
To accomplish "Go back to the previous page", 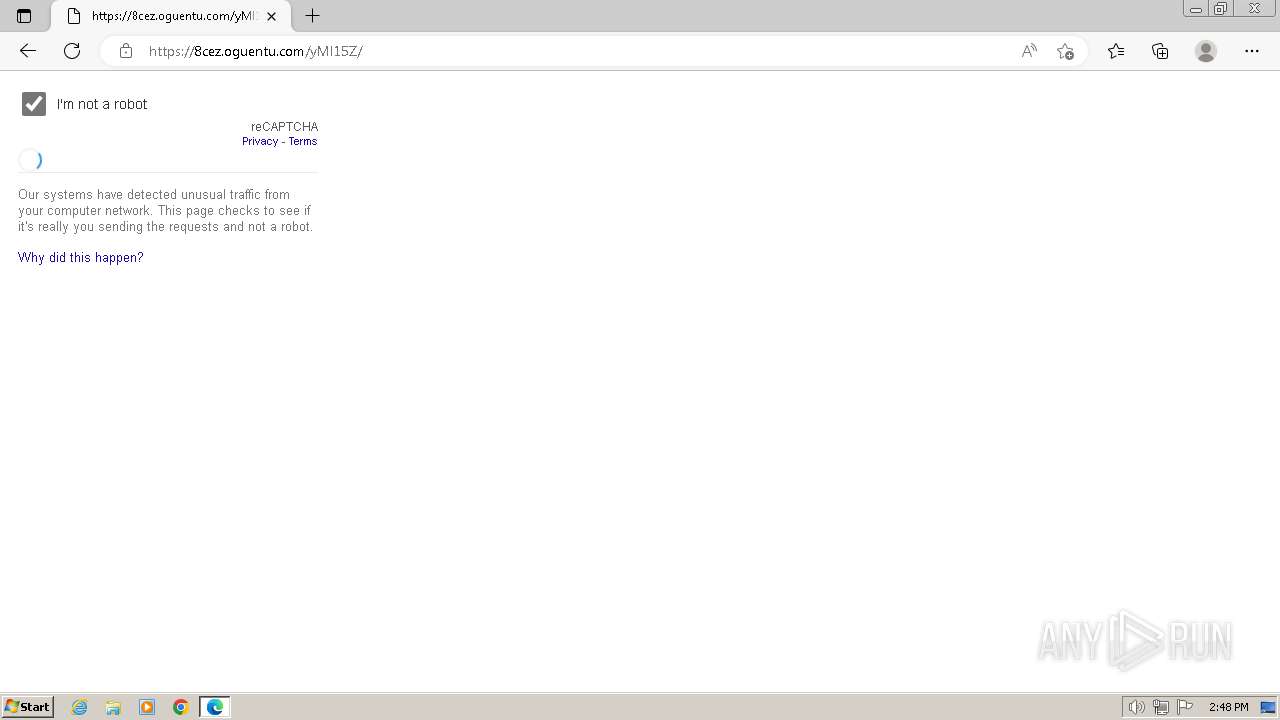I will pos(28,51).
